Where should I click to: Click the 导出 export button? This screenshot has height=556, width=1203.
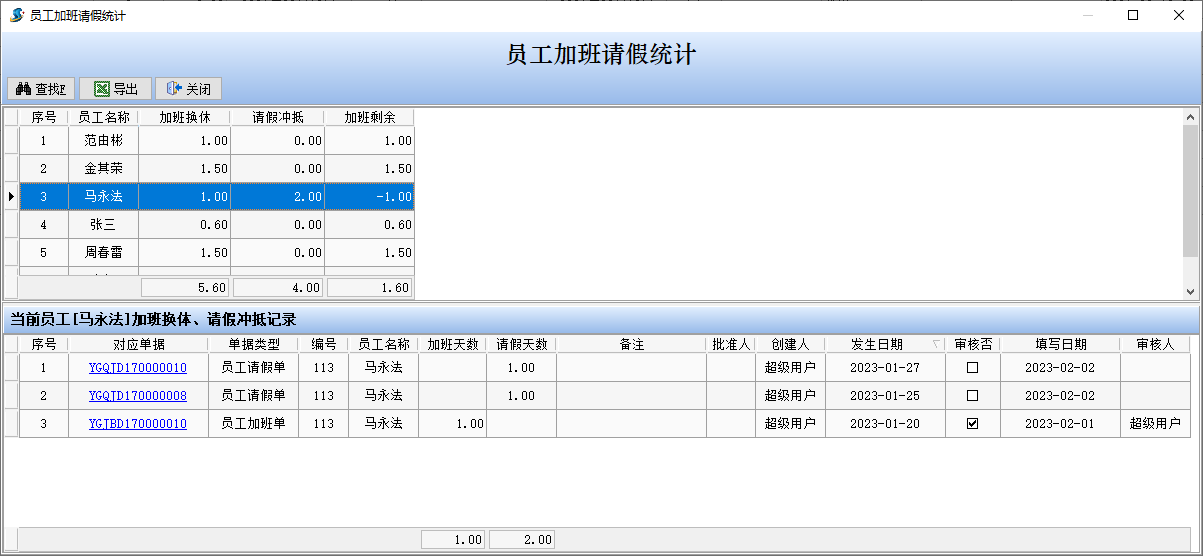[x=115, y=89]
